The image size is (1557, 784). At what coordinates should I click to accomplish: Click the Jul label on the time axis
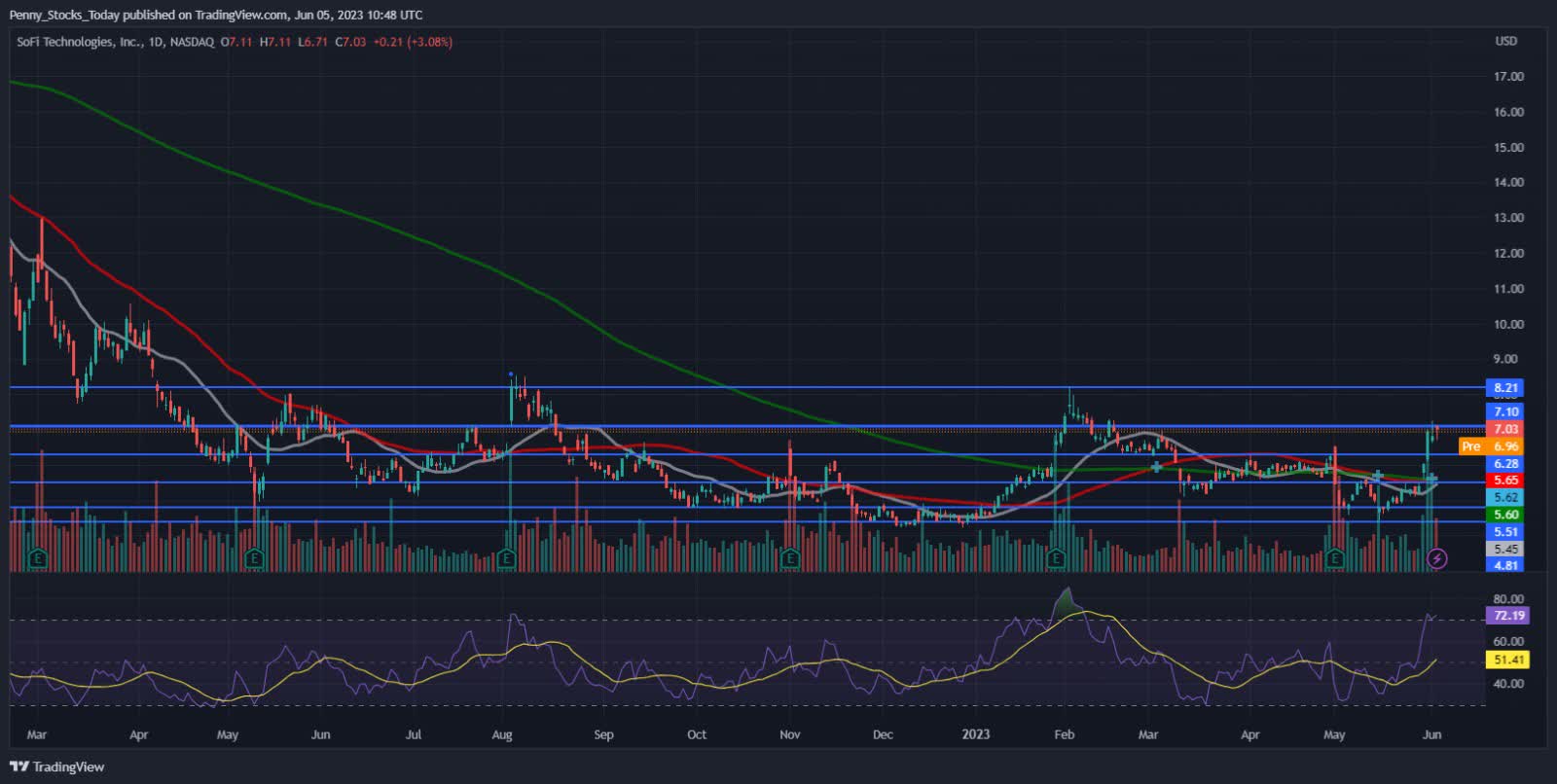coord(414,734)
